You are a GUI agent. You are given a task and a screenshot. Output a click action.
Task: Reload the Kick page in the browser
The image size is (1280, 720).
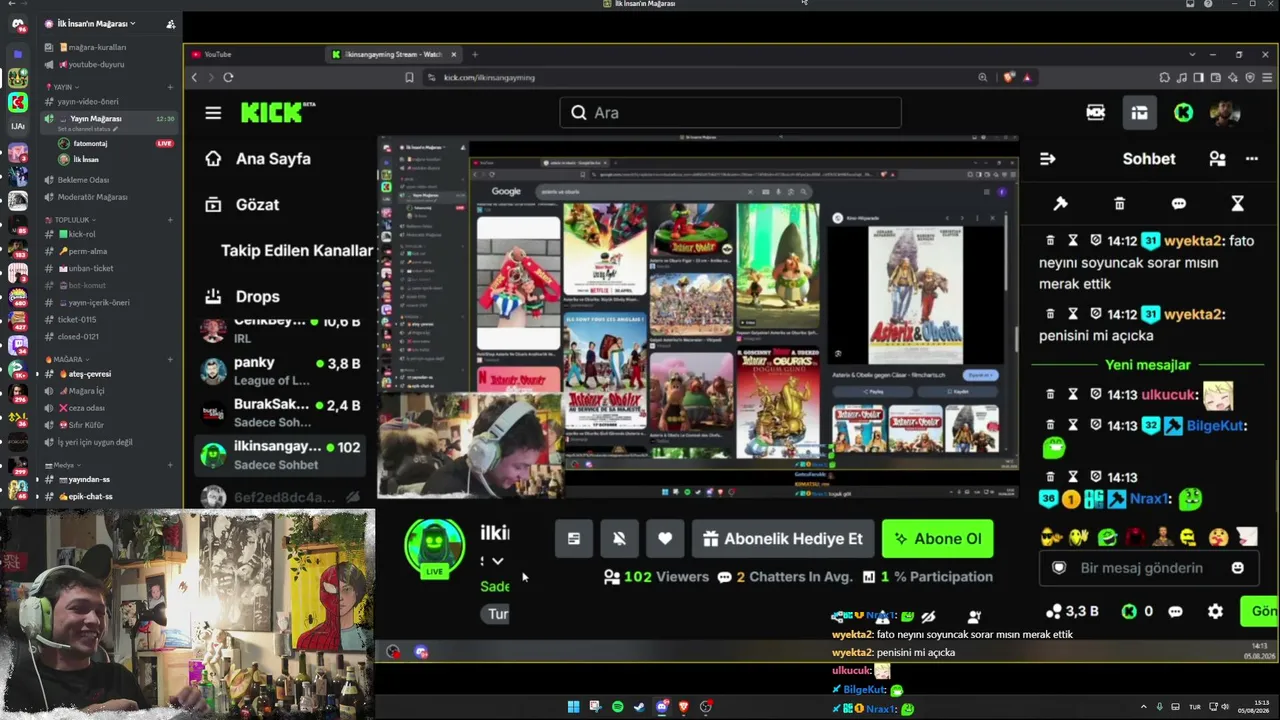228,77
